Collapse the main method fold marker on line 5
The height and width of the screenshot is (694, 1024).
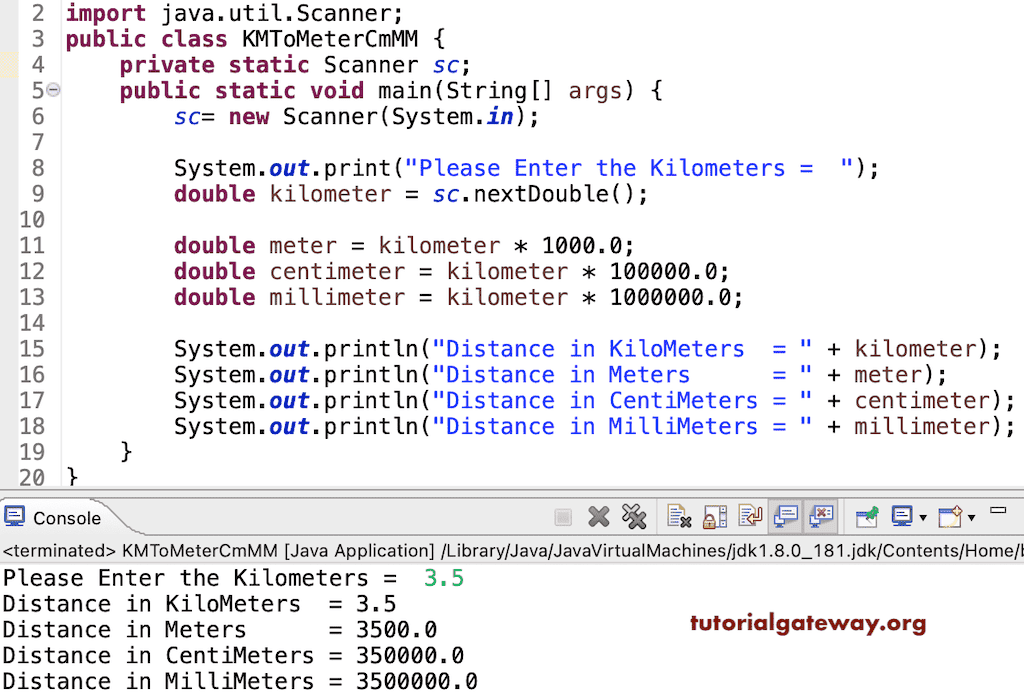[x=53, y=90]
